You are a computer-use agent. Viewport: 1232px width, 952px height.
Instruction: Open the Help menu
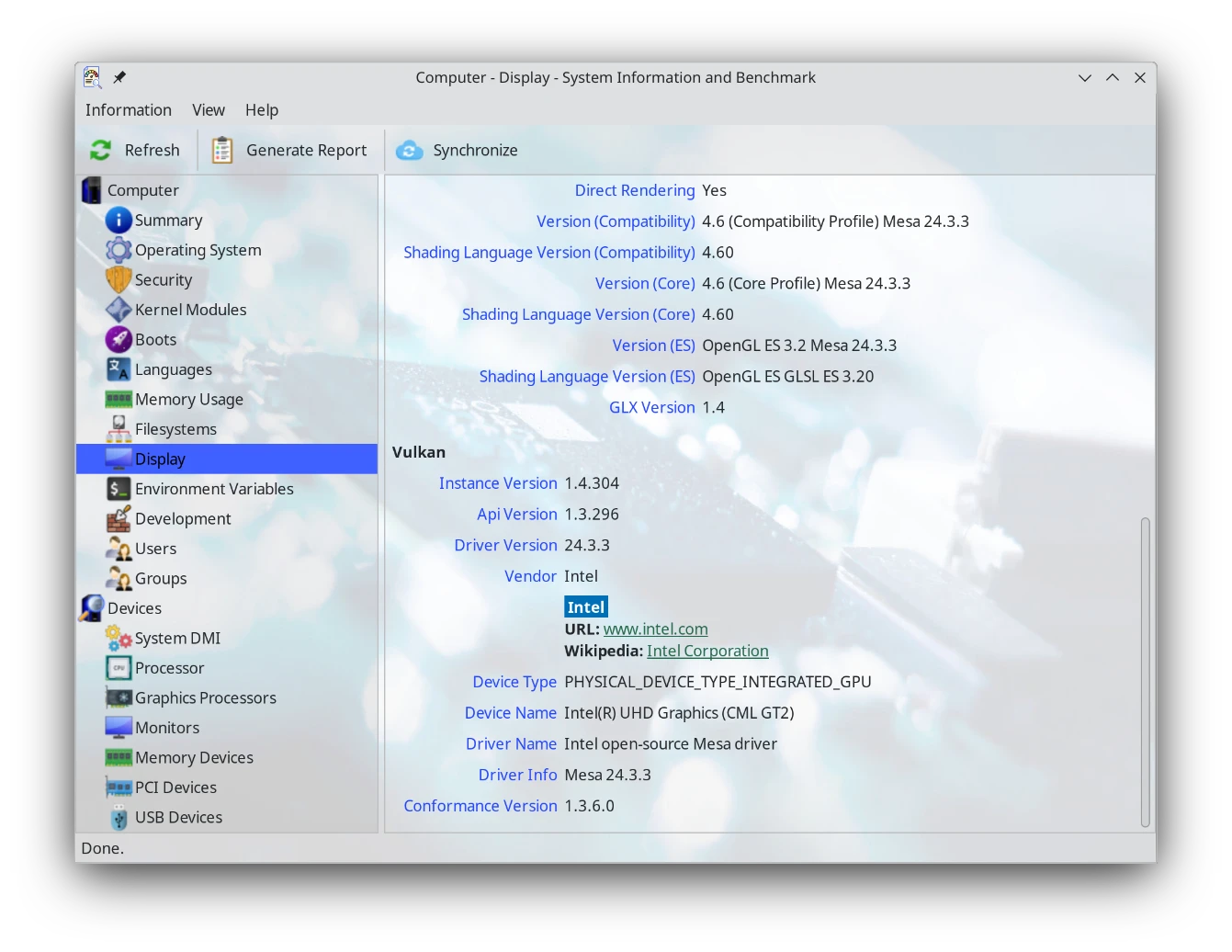262,110
